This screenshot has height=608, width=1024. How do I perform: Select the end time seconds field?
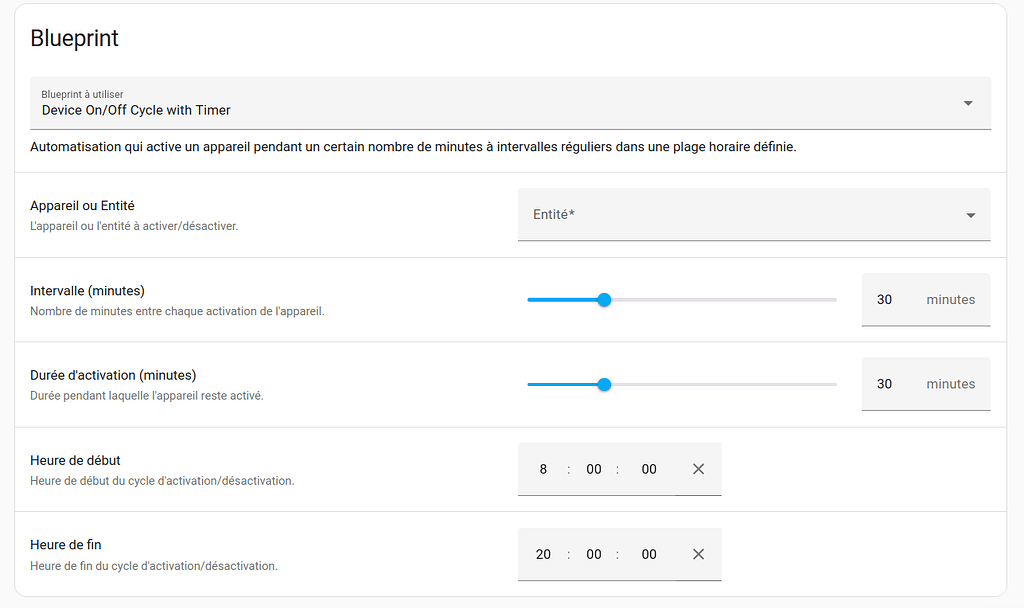pyautogui.click(x=649, y=553)
